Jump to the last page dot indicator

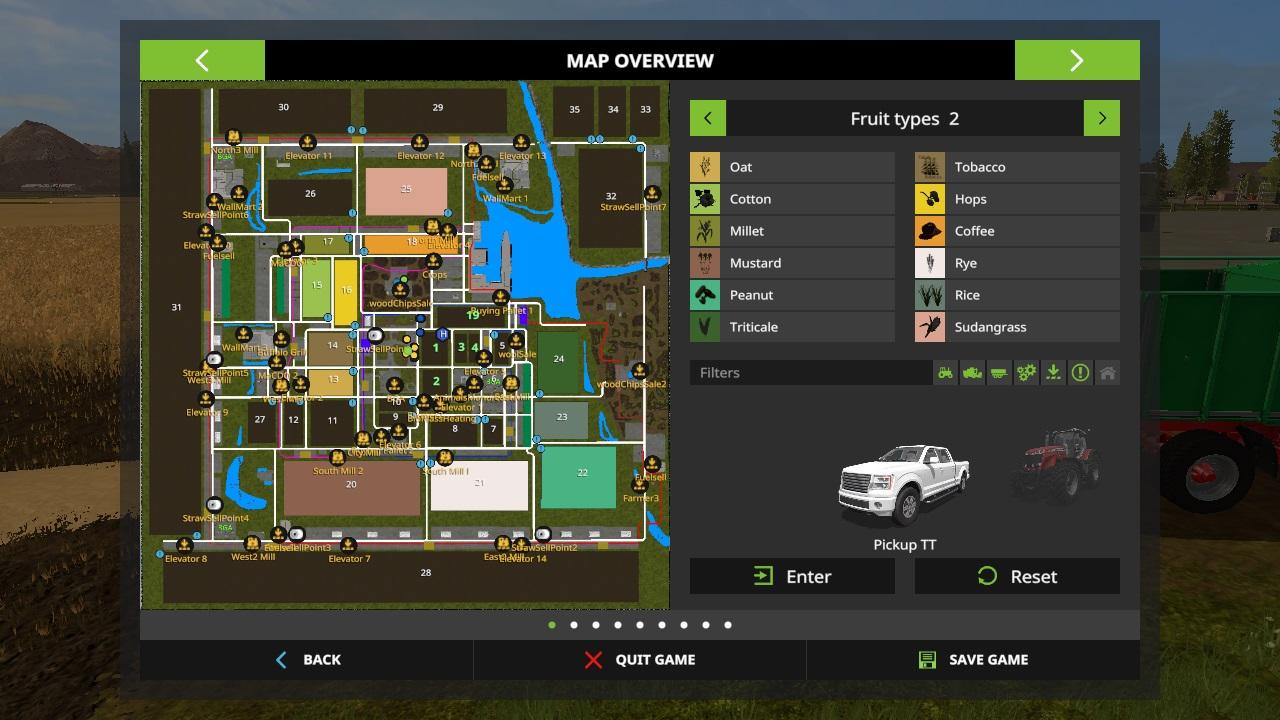coord(728,625)
